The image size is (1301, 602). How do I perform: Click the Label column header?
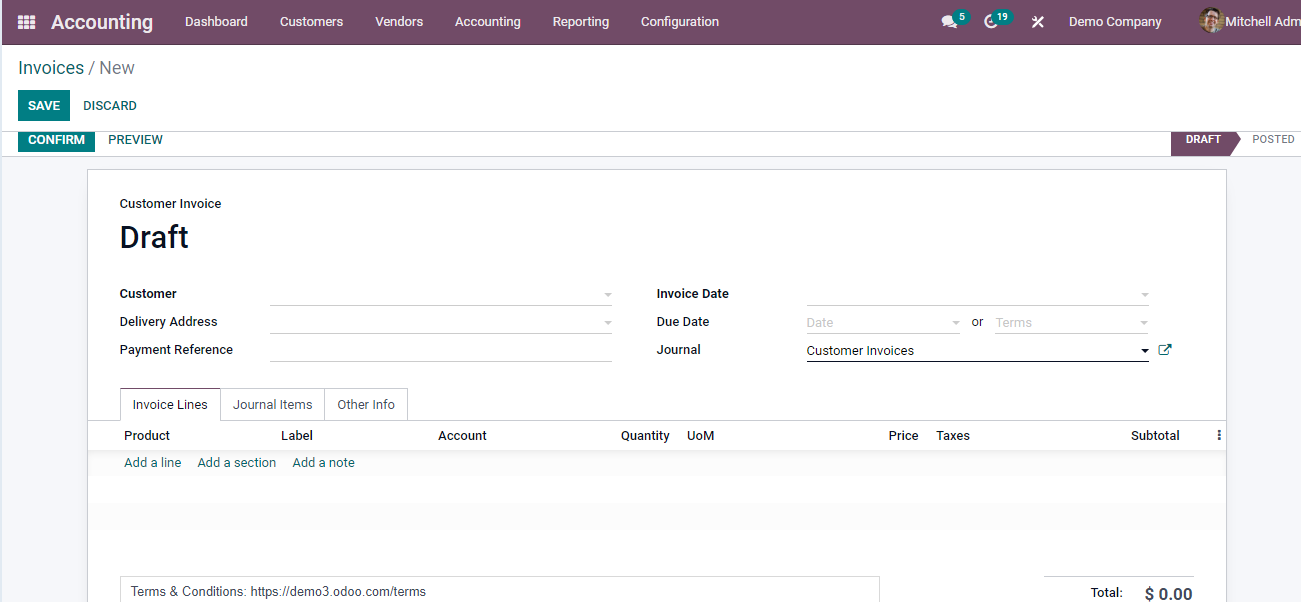pyautogui.click(x=297, y=436)
